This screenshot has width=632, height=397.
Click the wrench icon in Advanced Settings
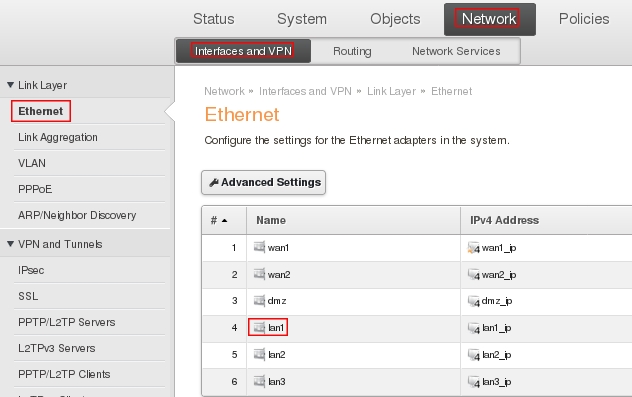point(214,183)
